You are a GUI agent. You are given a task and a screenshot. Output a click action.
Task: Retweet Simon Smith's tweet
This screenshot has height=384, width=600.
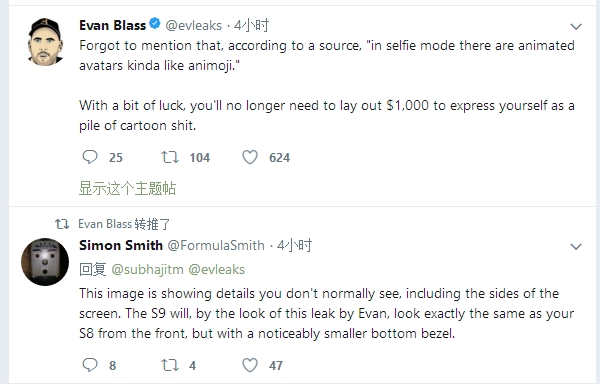coord(170,365)
